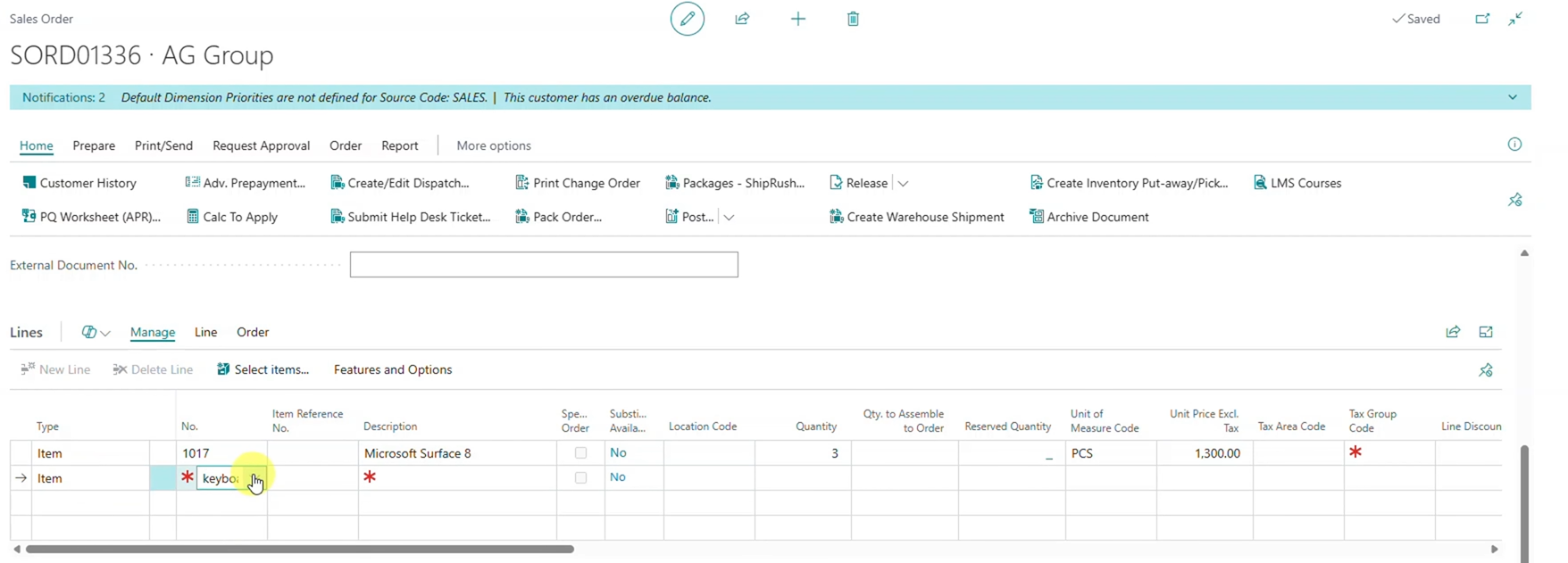Screen dimensions: 1568x563
Task: Click the Release action
Action: 858,183
